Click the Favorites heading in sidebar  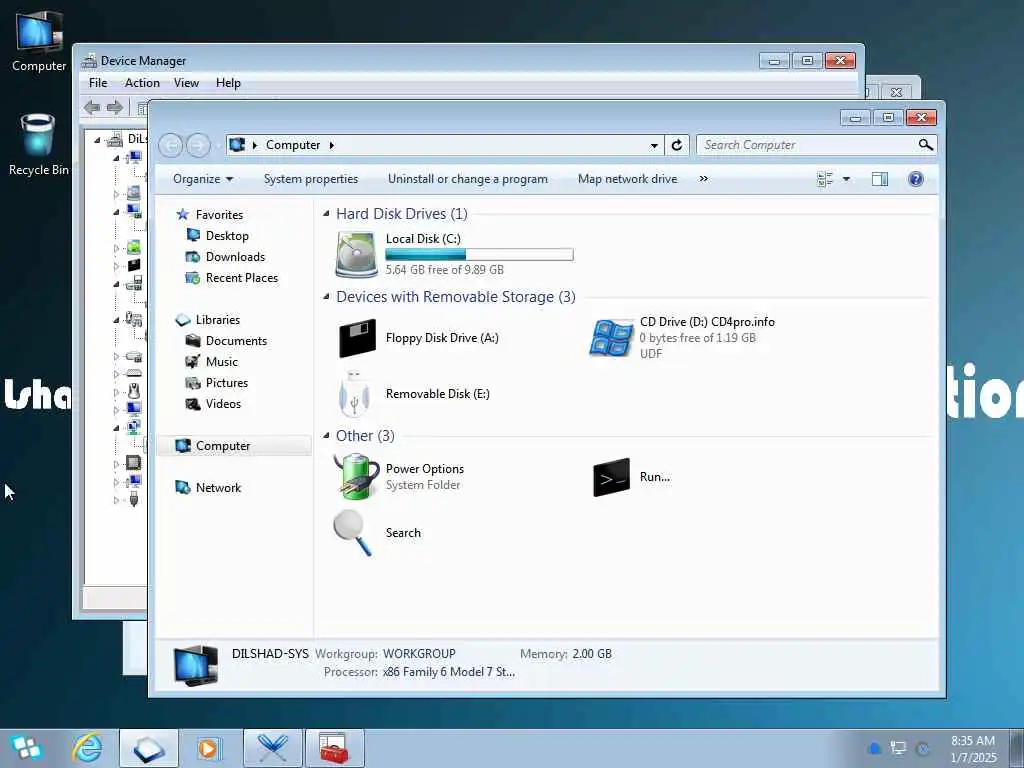pos(219,215)
